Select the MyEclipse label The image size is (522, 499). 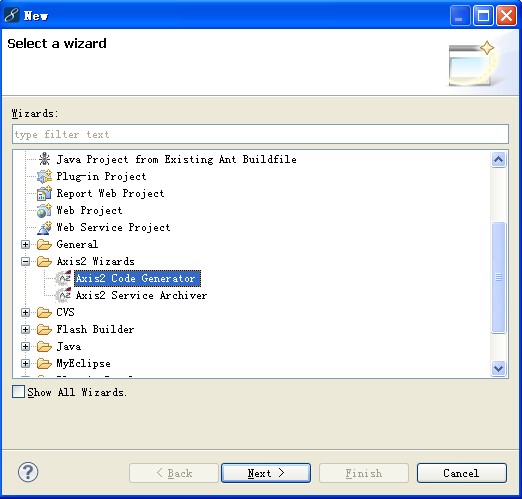pos(83,363)
